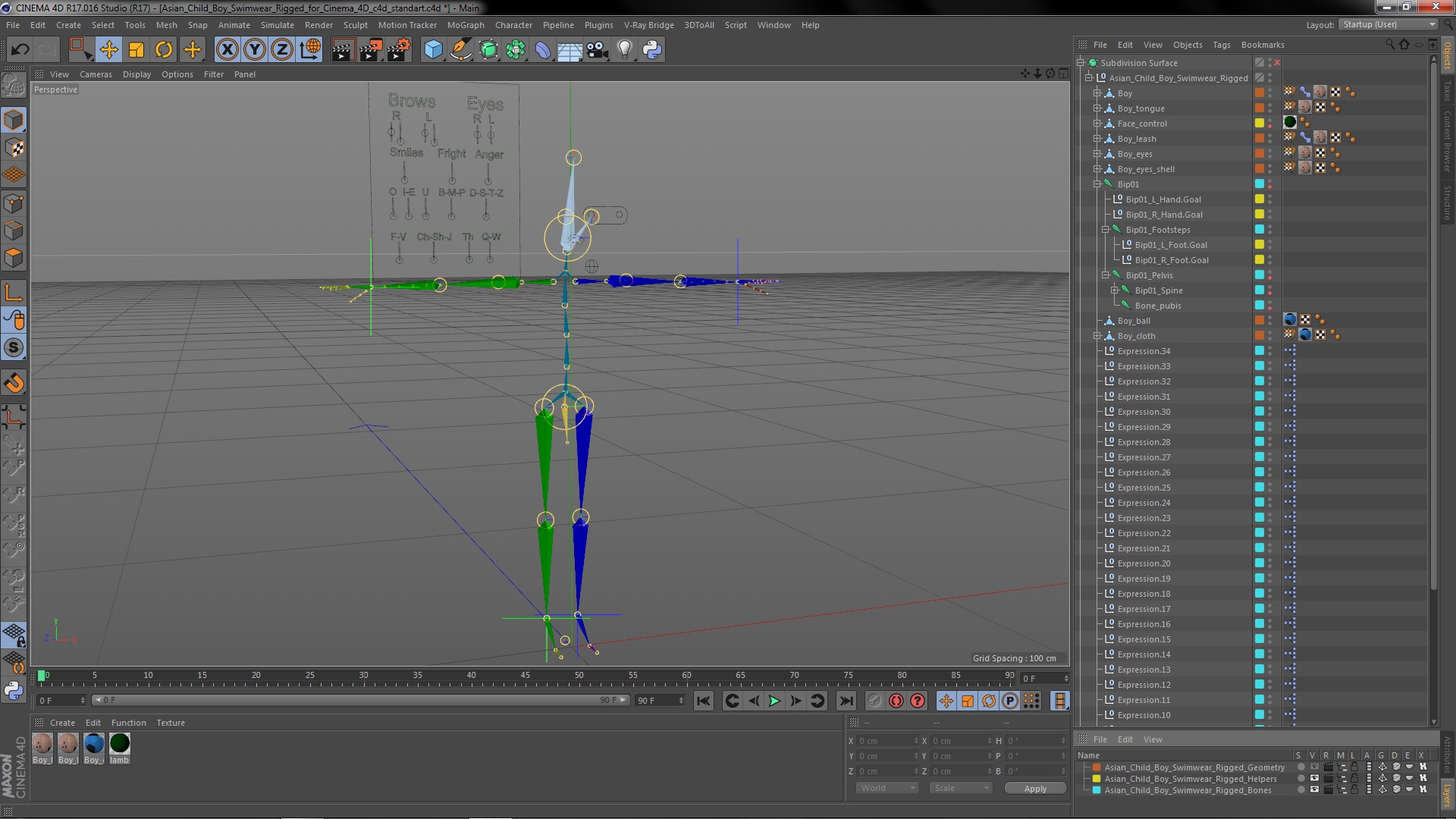Open the viewport Cameras menu
The height and width of the screenshot is (819, 1456).
click(x=96, y=74)
